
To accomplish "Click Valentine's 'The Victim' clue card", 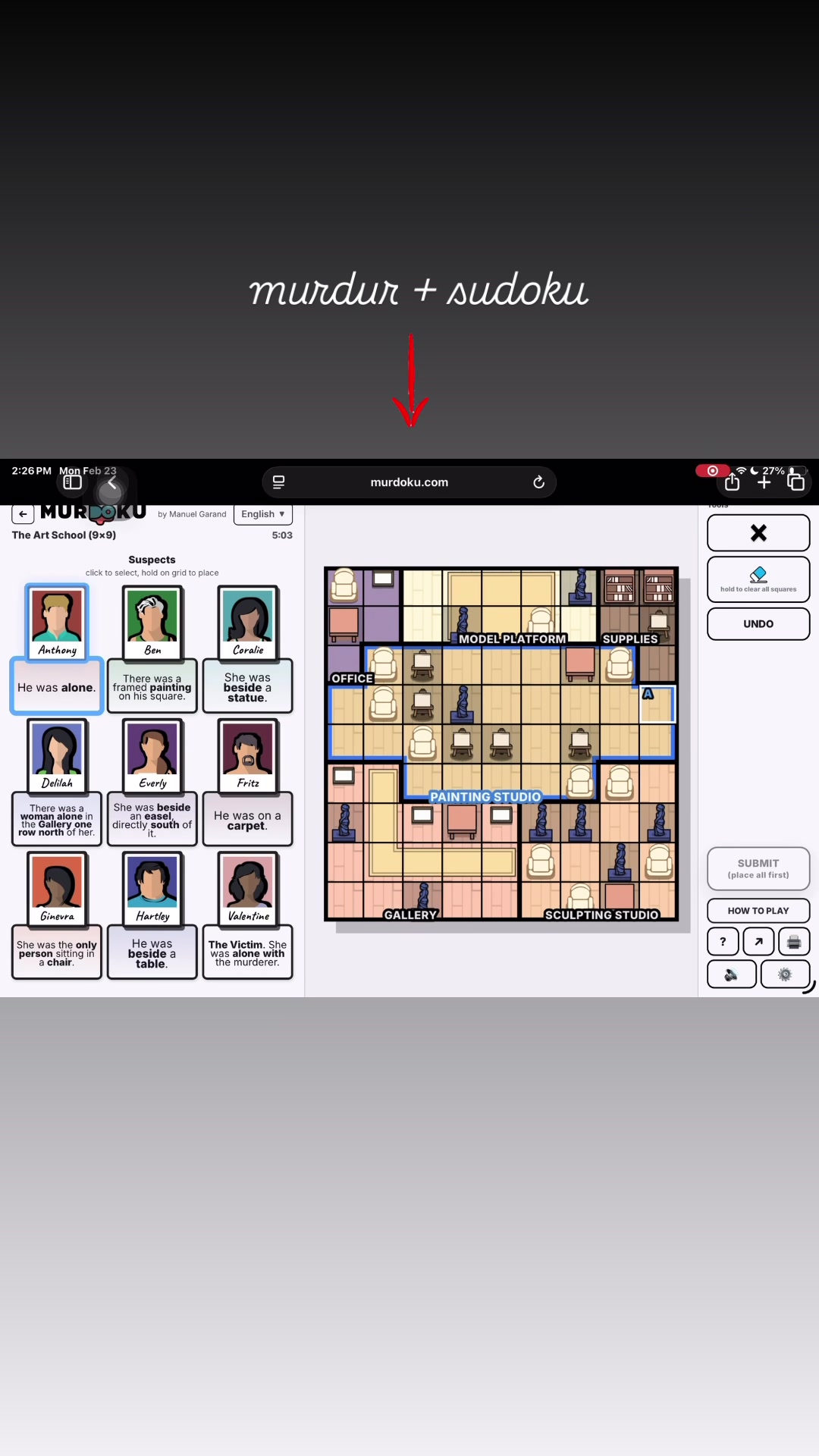I will tap(248, 953).
